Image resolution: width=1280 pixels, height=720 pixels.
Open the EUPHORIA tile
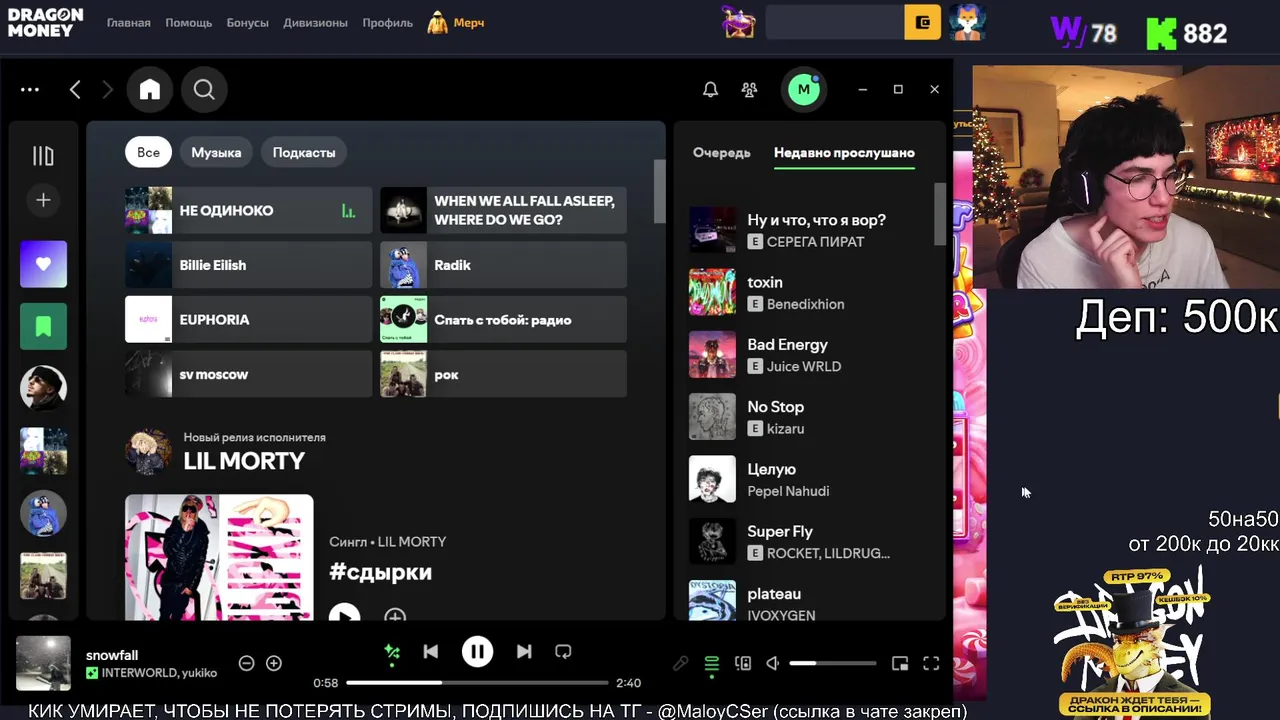coord(248,320)
